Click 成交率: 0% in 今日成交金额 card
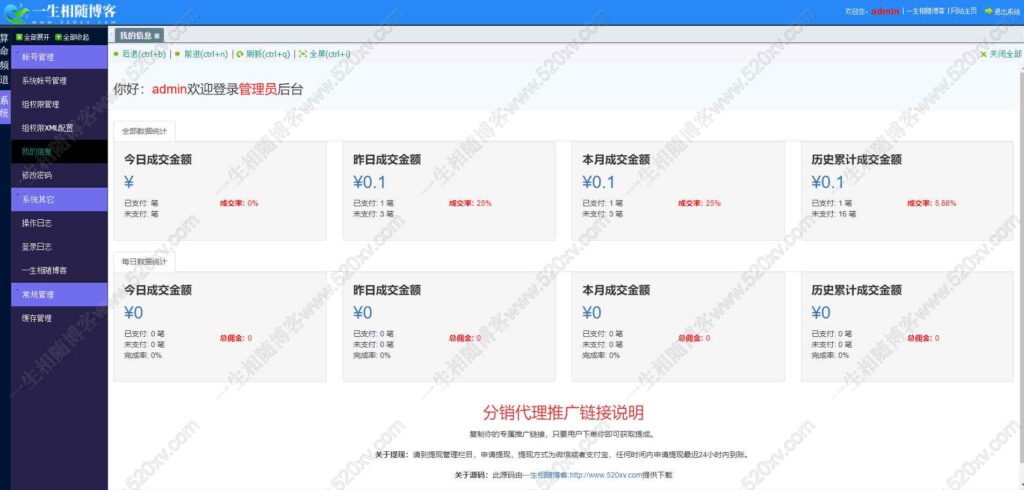Viewport: 1024px width, 490px height. (x=239, y=203)
